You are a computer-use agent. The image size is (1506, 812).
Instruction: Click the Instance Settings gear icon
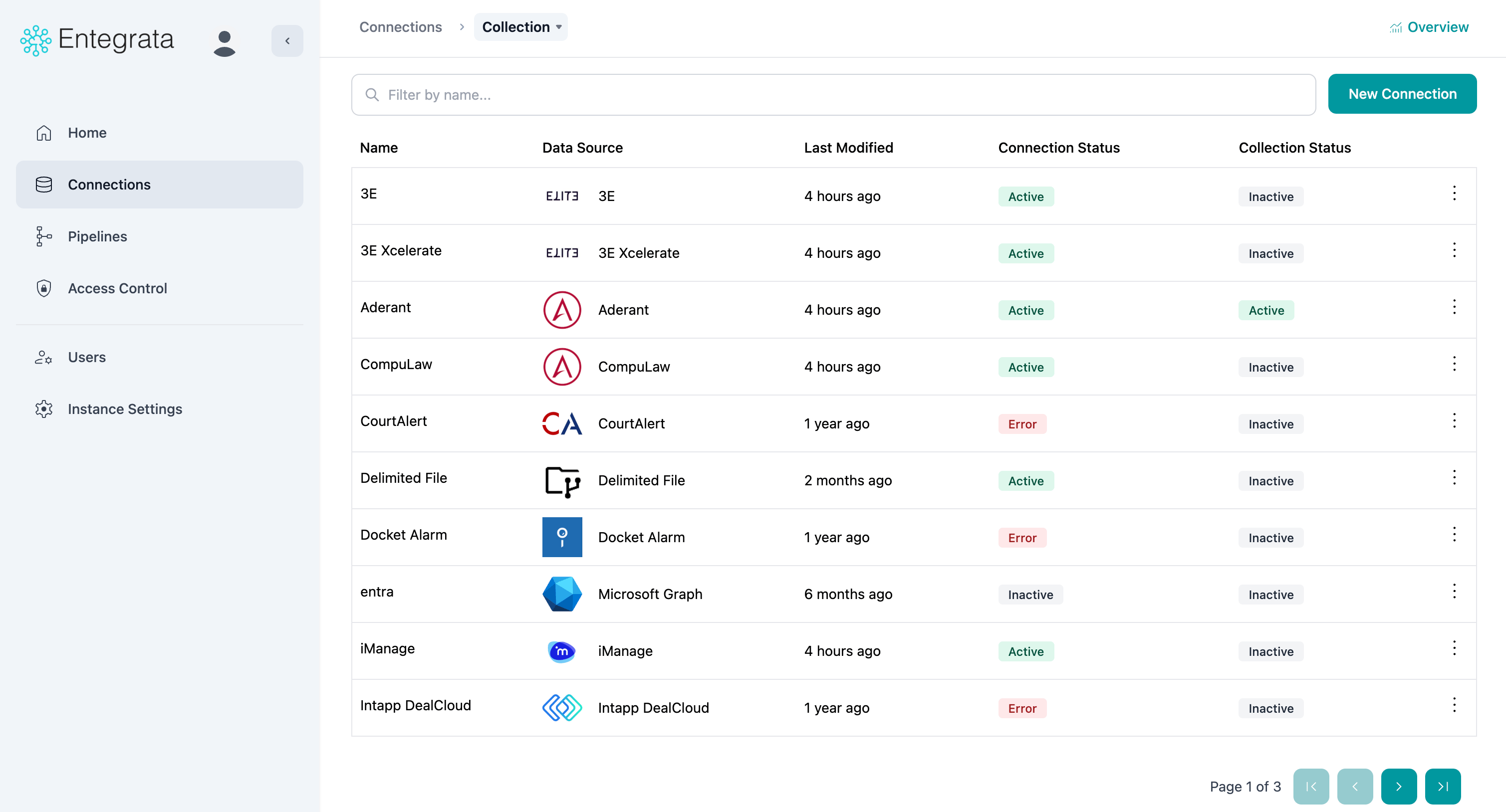coord(44,409)
